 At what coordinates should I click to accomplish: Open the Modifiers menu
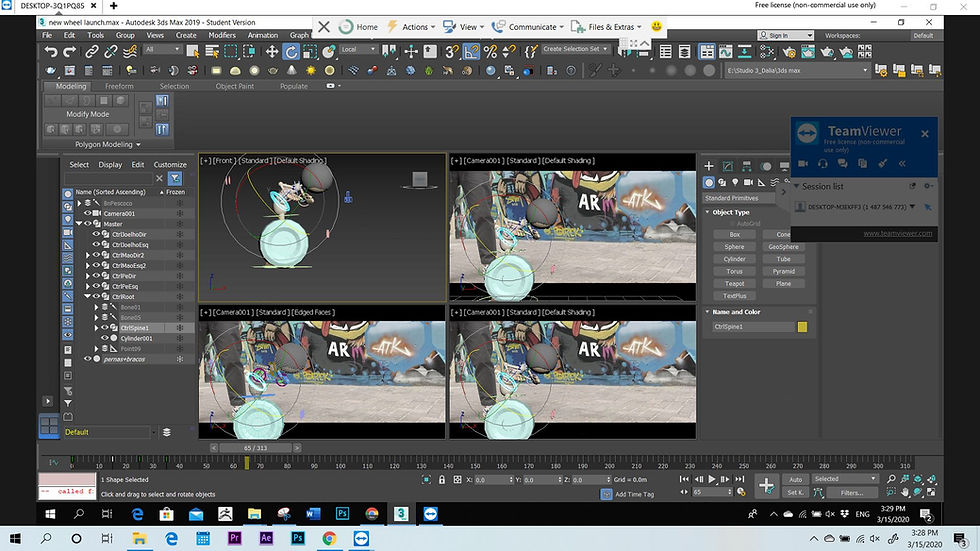tap(222, 36)
